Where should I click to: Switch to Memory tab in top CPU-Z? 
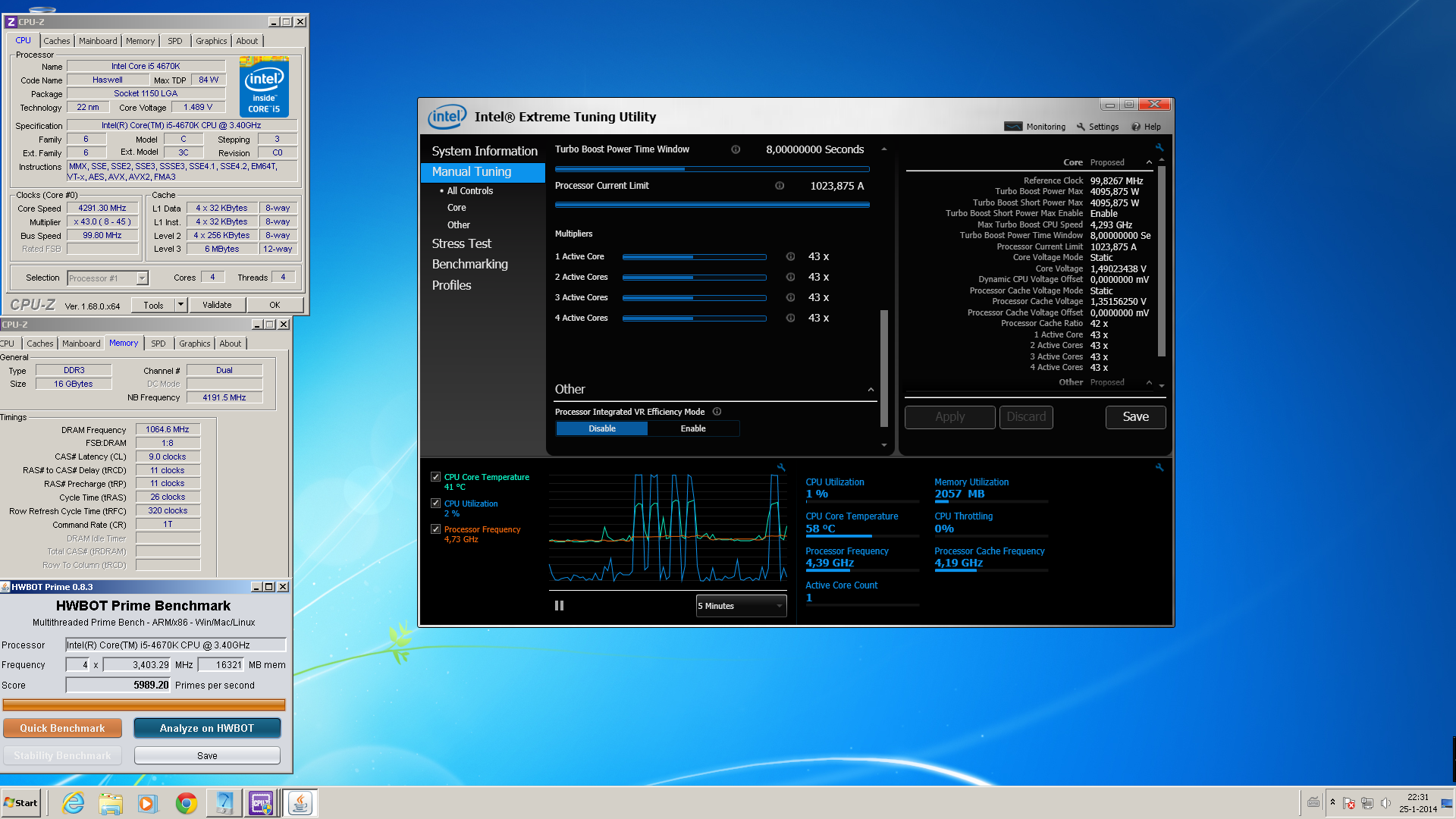point(140,41)
